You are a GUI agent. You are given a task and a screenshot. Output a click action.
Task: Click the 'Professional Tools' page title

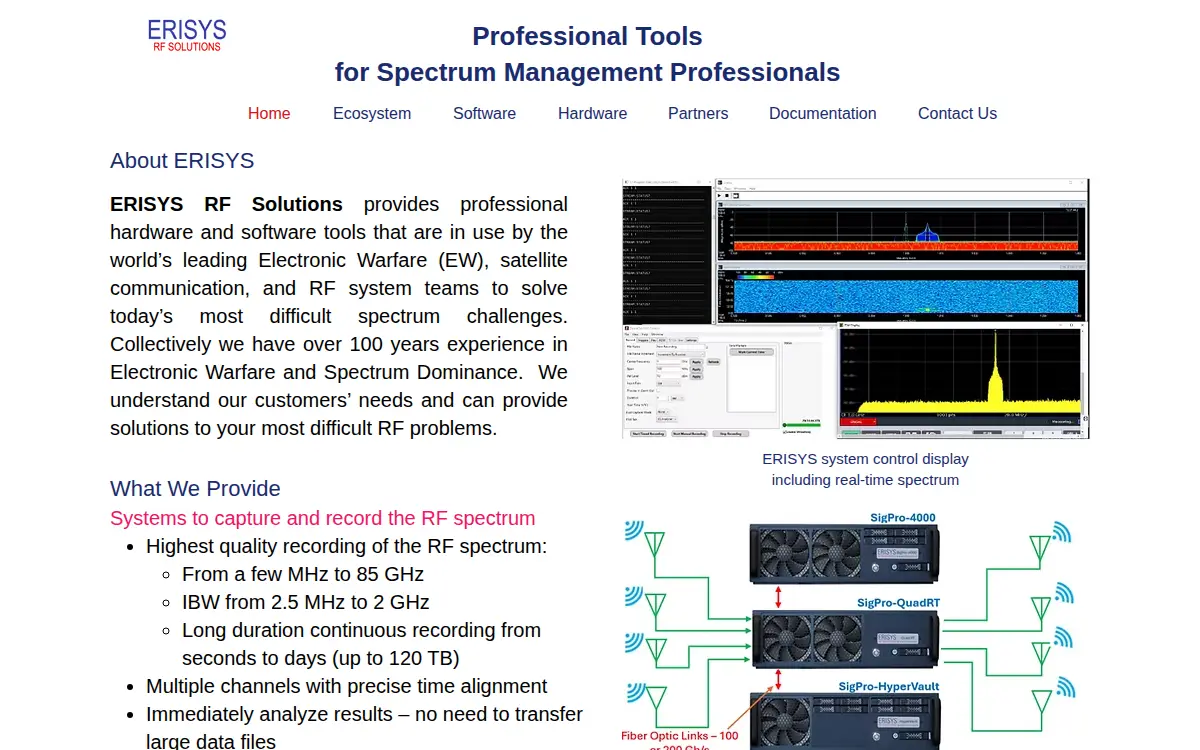(587, 37)
